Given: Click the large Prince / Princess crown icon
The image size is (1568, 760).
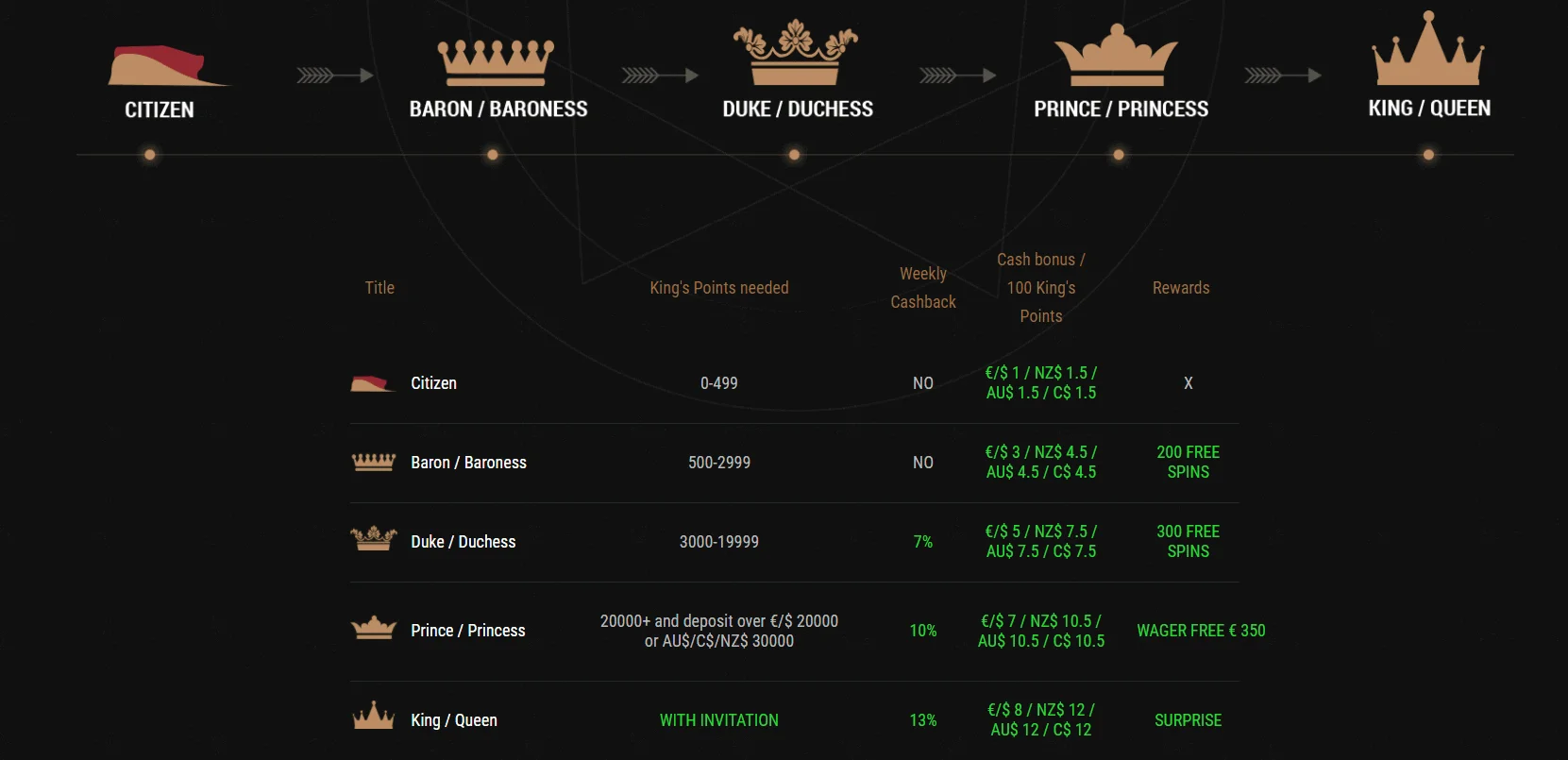Looking at the screenshot, I should point(1117,55).
